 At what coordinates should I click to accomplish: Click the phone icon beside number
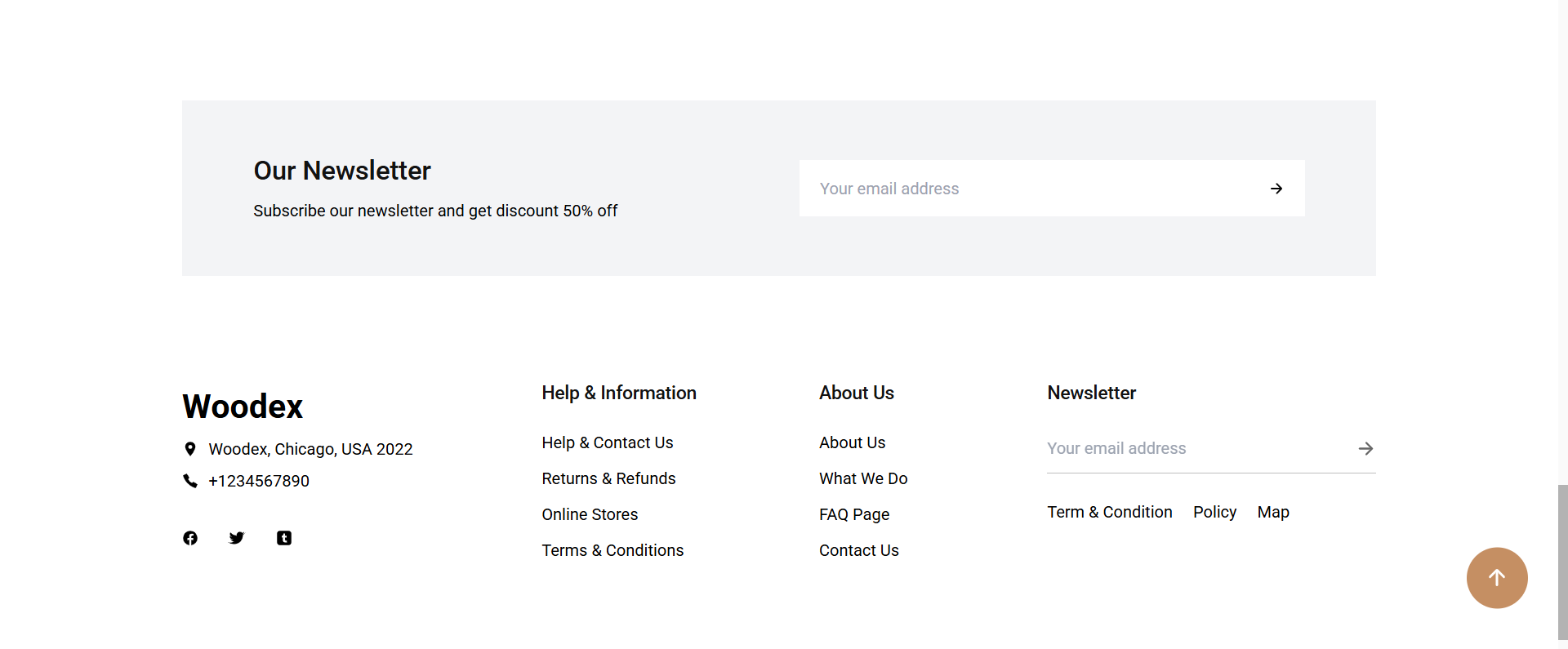click(190, 481)
